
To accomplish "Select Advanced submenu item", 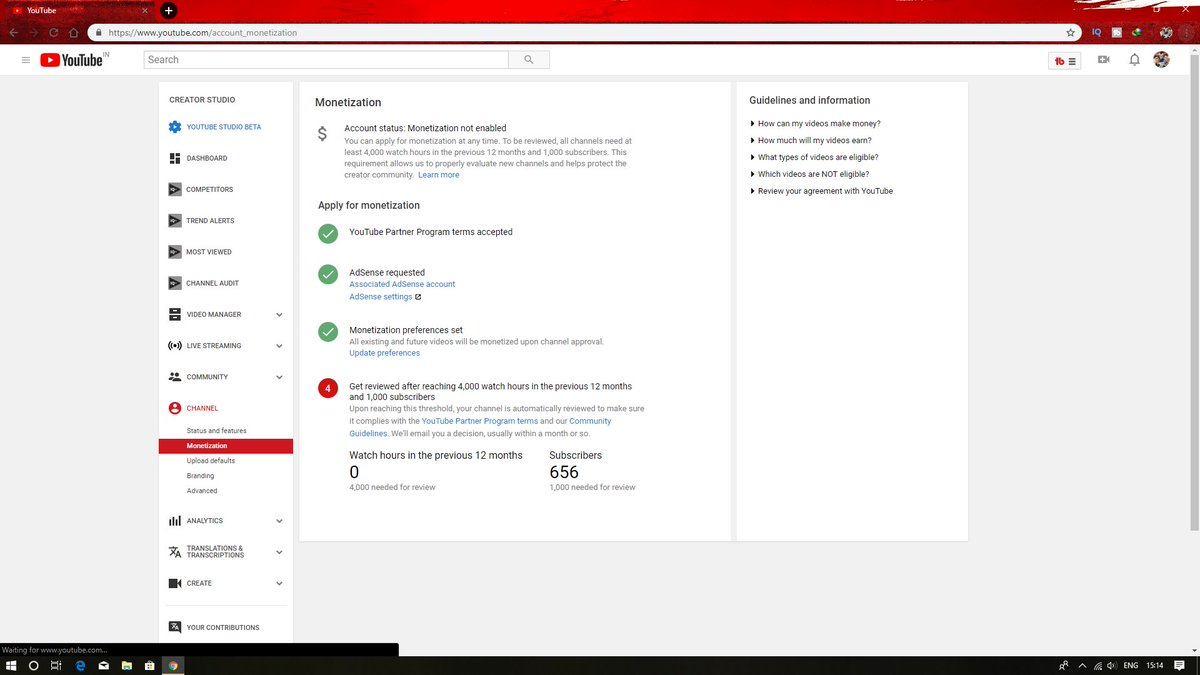I will coord(202,491).
